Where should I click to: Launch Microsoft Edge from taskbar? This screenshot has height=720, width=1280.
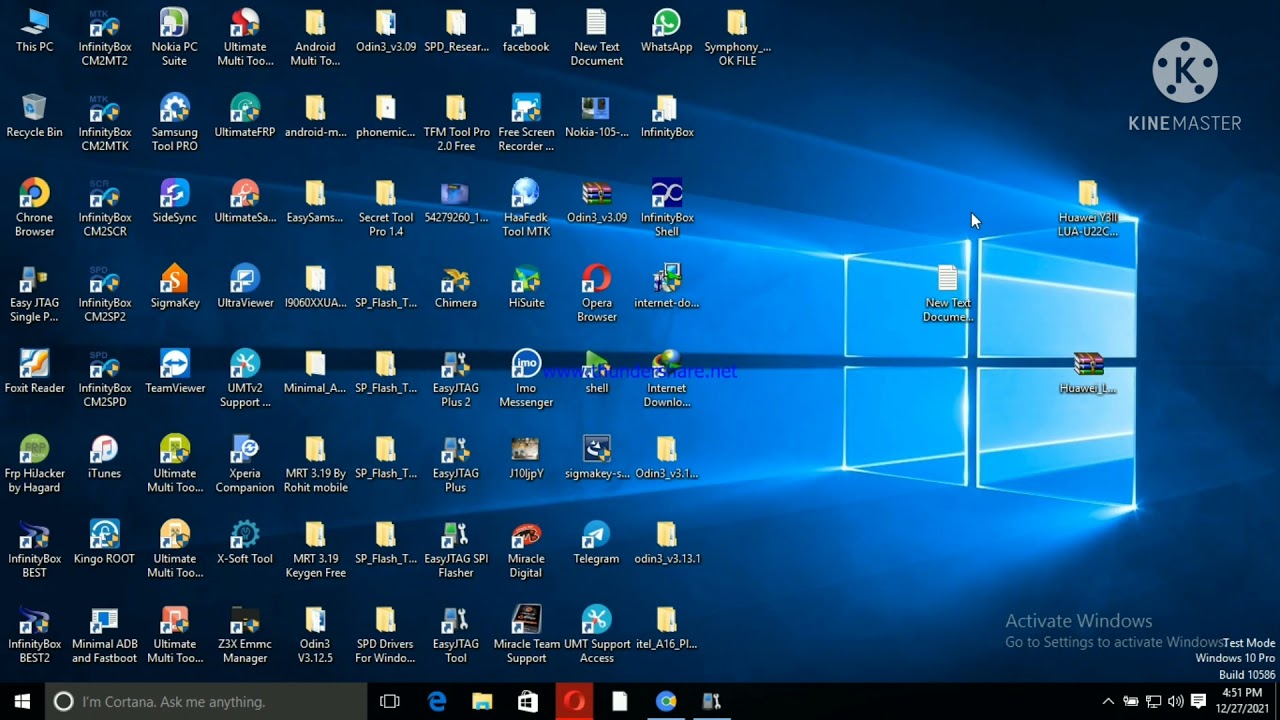[x=437, y=702]
